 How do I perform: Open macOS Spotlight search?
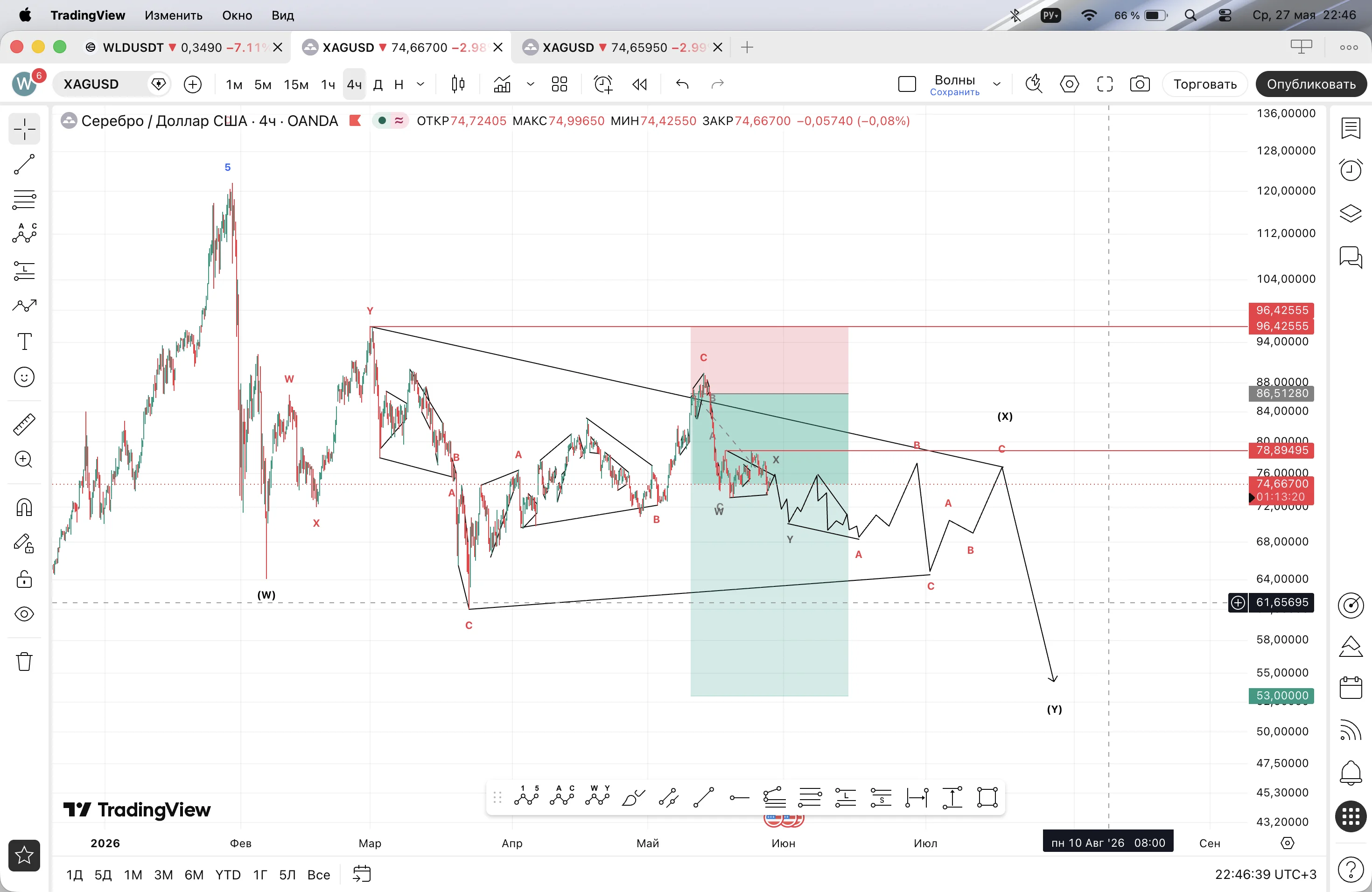point(1190,15)
